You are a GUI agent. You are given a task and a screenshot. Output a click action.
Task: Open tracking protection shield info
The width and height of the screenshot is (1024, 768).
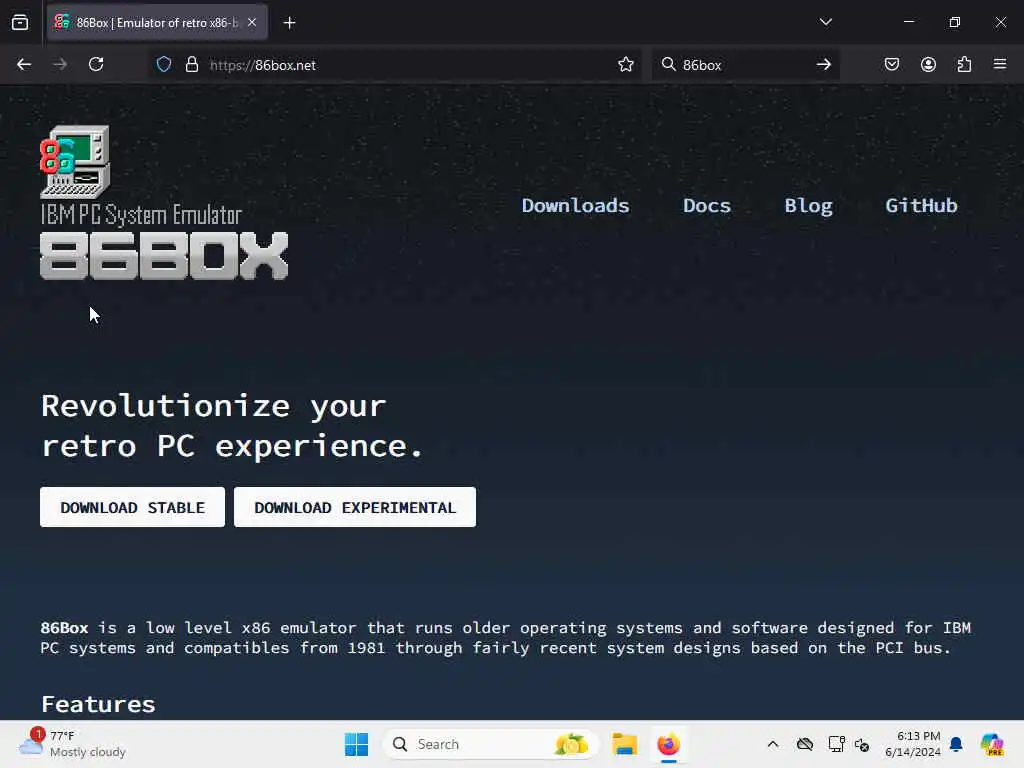click(x=164, y=65)
